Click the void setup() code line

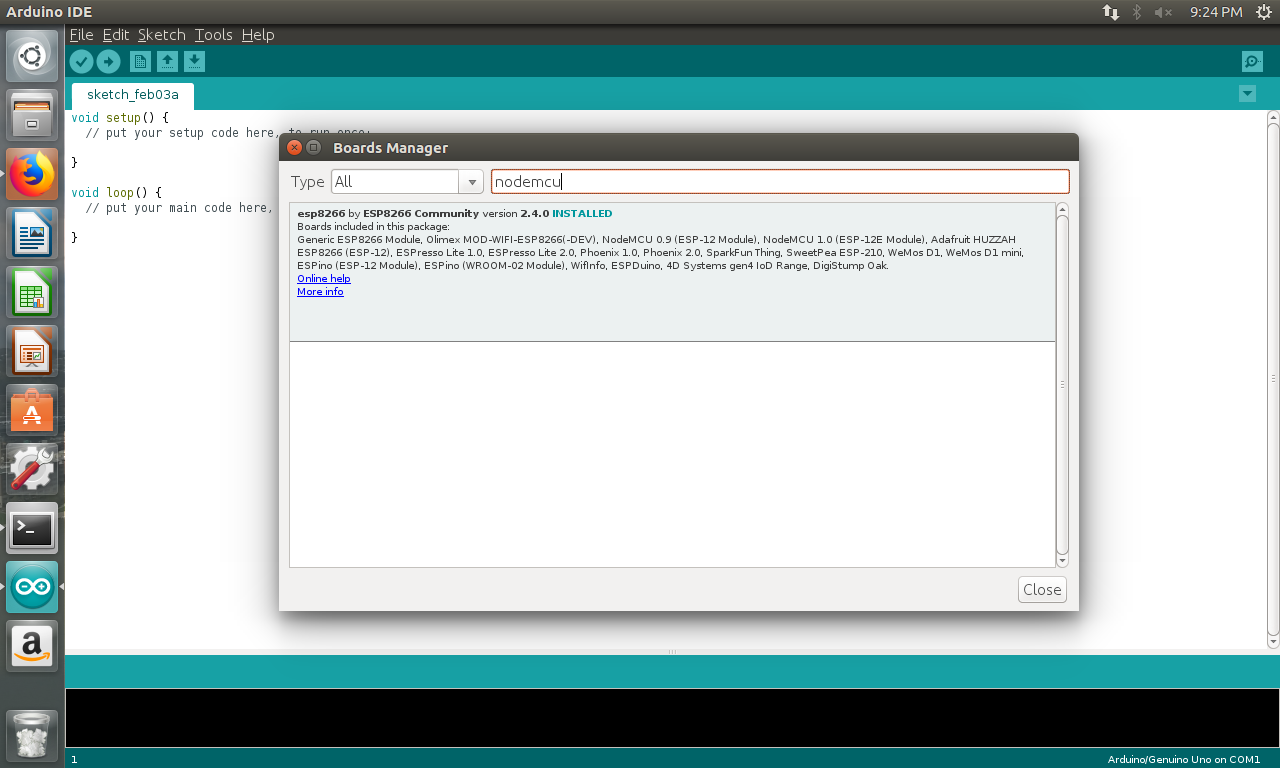tap(119, 117)
